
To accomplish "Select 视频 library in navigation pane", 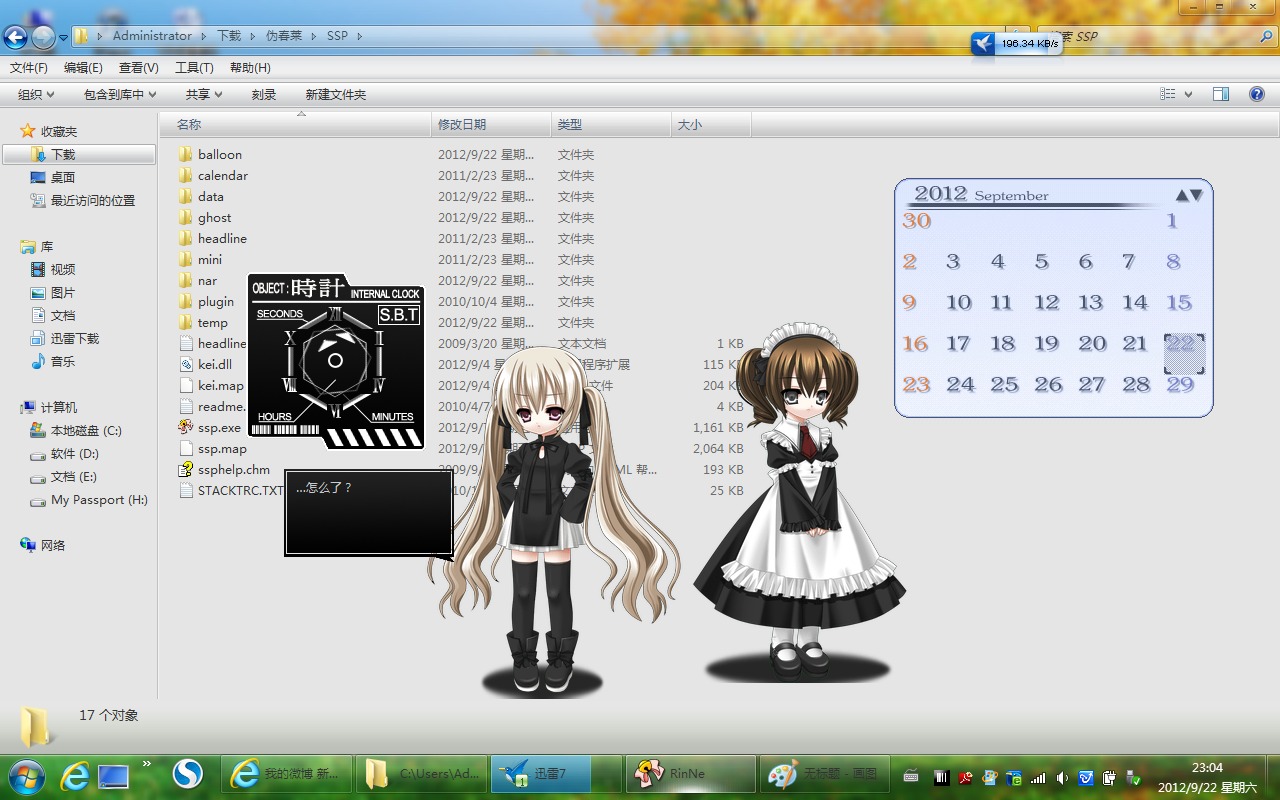I will 63,270.
